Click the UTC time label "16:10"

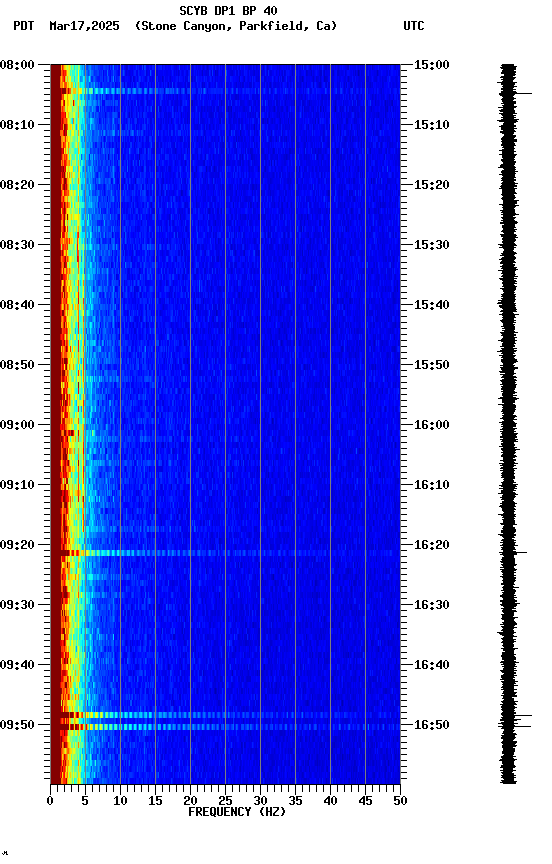pyautogui.click(x=431, y=485)
